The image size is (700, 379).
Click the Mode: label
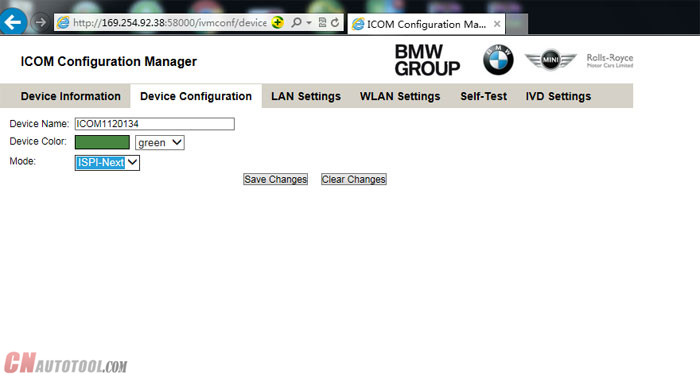[22, 161]
